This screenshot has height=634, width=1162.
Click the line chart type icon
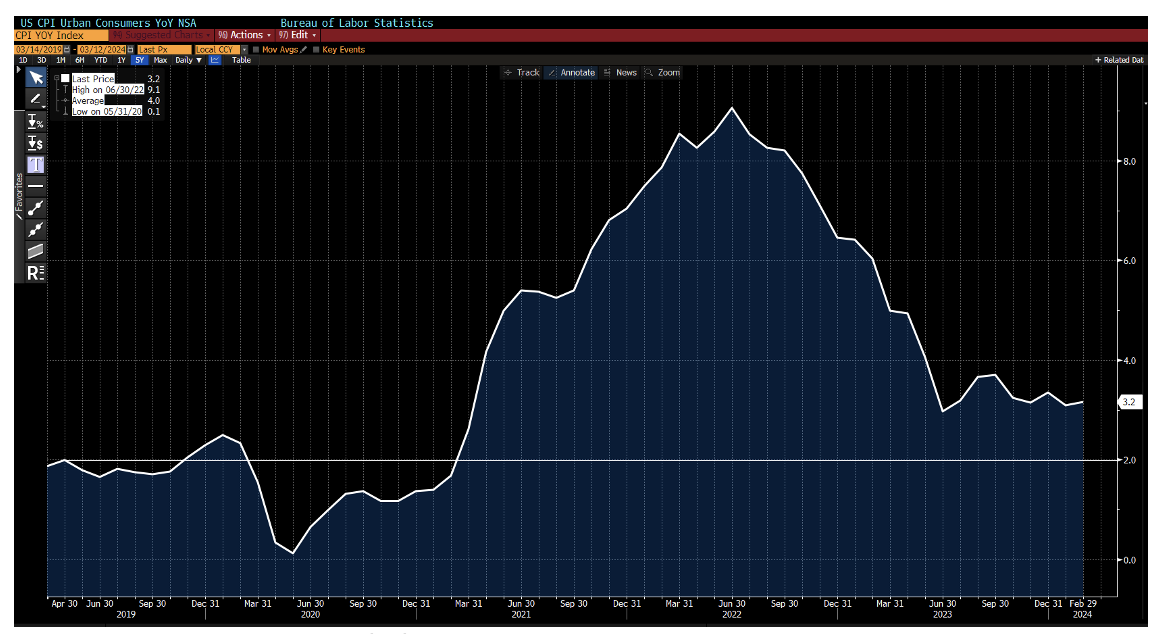click(x=215, y=60)
